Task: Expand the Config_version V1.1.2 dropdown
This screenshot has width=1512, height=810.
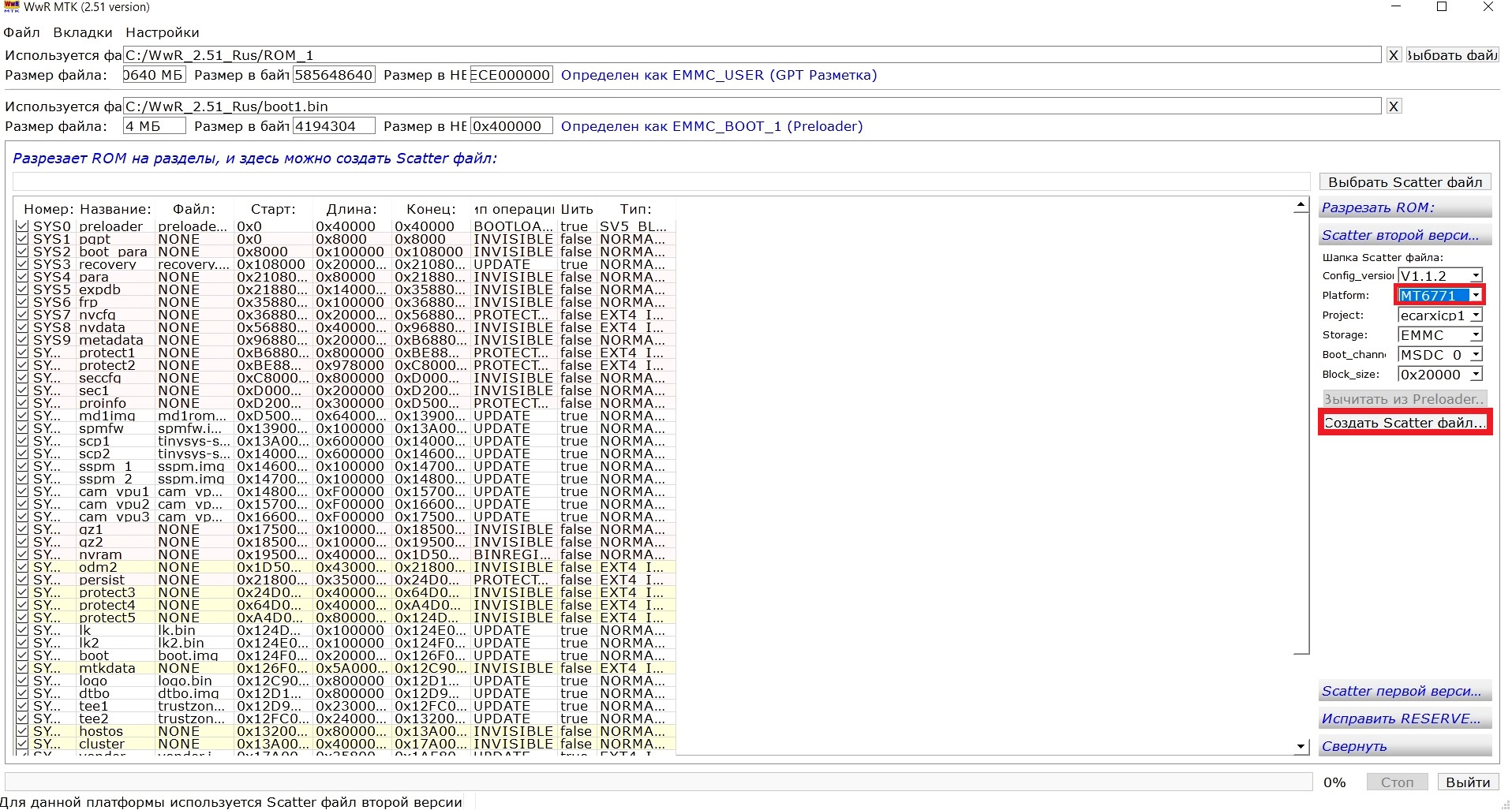Action: pos(1476,275)
